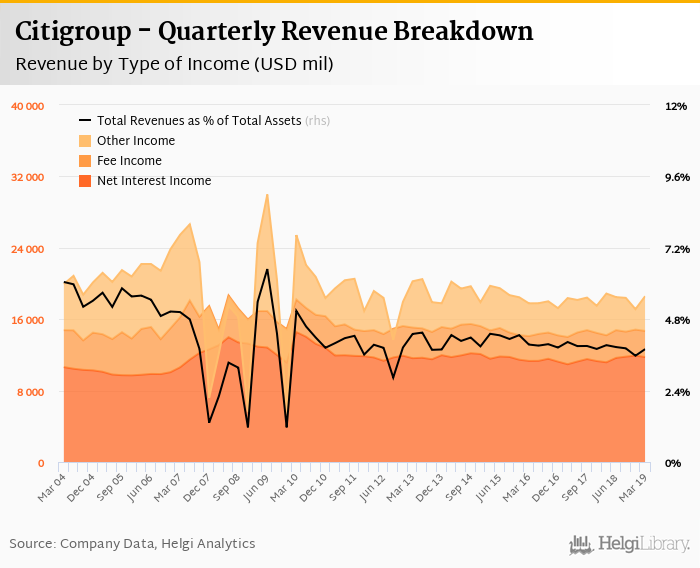Click the 'Source: Company Data, Helgi Analytics' text
Viewport: 700px width, 568px height.
pos(132,543)
